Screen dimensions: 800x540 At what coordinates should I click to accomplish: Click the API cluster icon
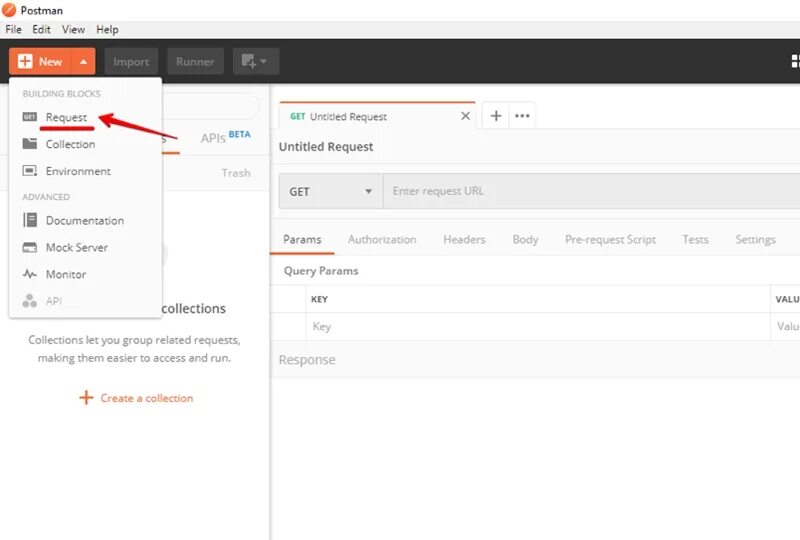[x=30, y=301]
